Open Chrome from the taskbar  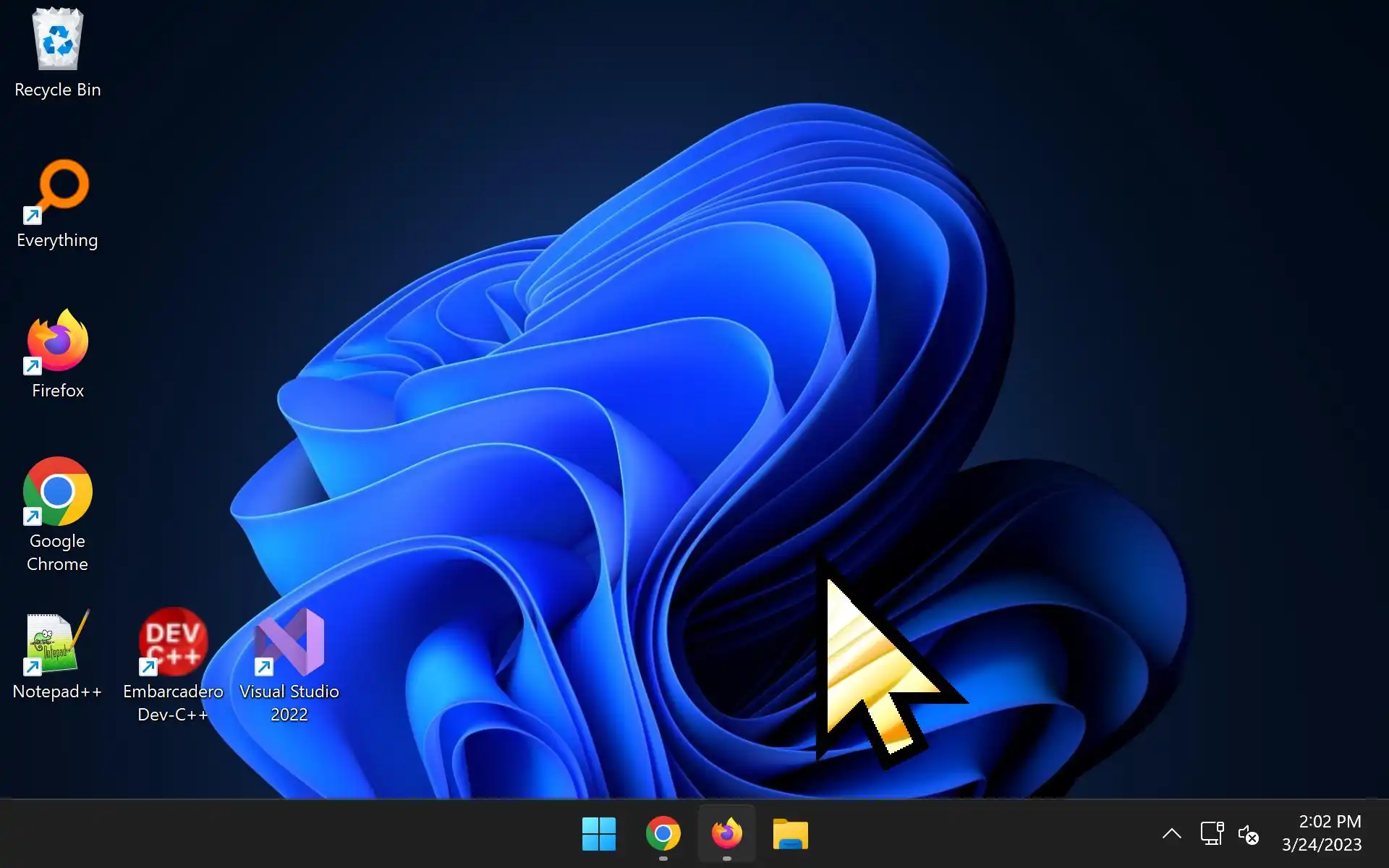(x=663, y=834)
